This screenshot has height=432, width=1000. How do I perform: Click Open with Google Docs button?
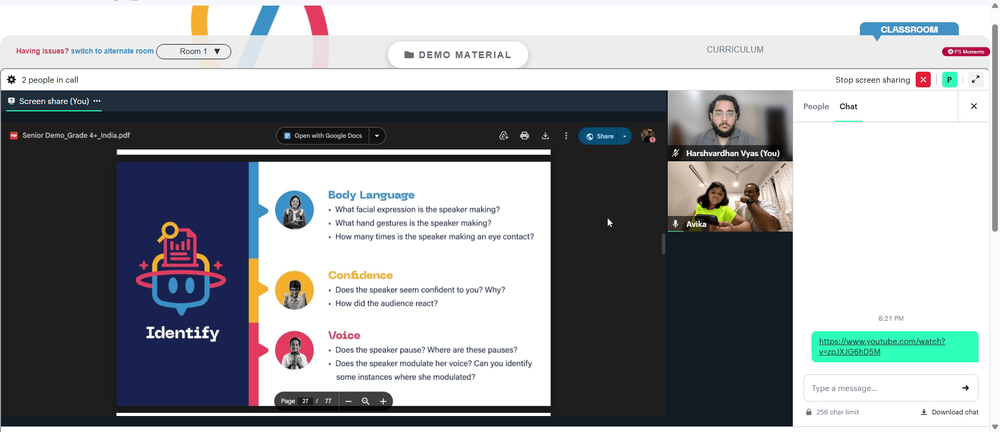tap(323, 136)
